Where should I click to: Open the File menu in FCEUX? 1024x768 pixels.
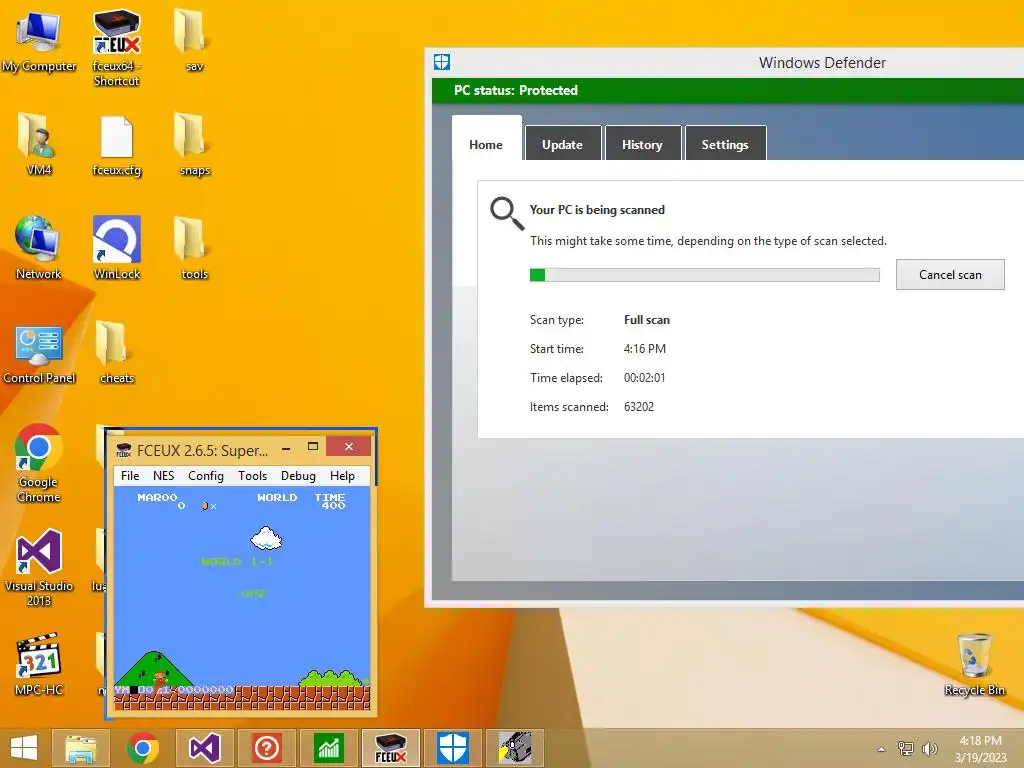[130, 475]
